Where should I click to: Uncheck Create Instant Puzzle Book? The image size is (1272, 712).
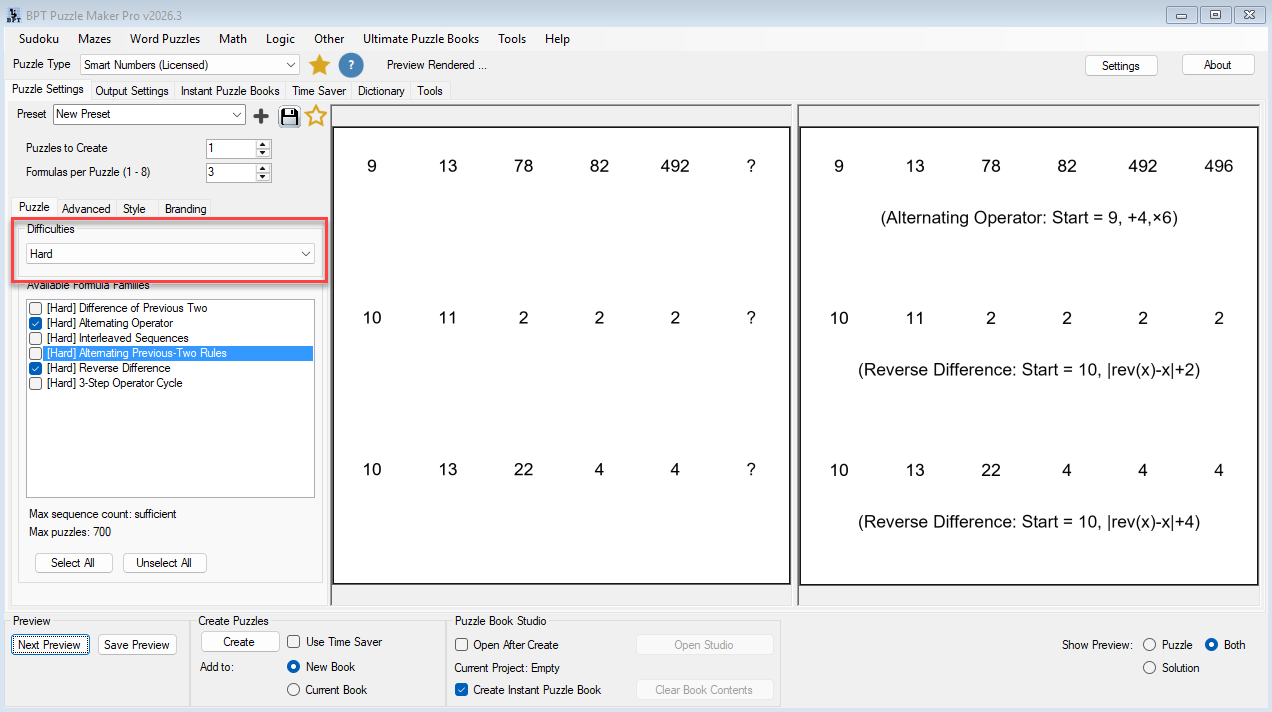coord(462,690)
